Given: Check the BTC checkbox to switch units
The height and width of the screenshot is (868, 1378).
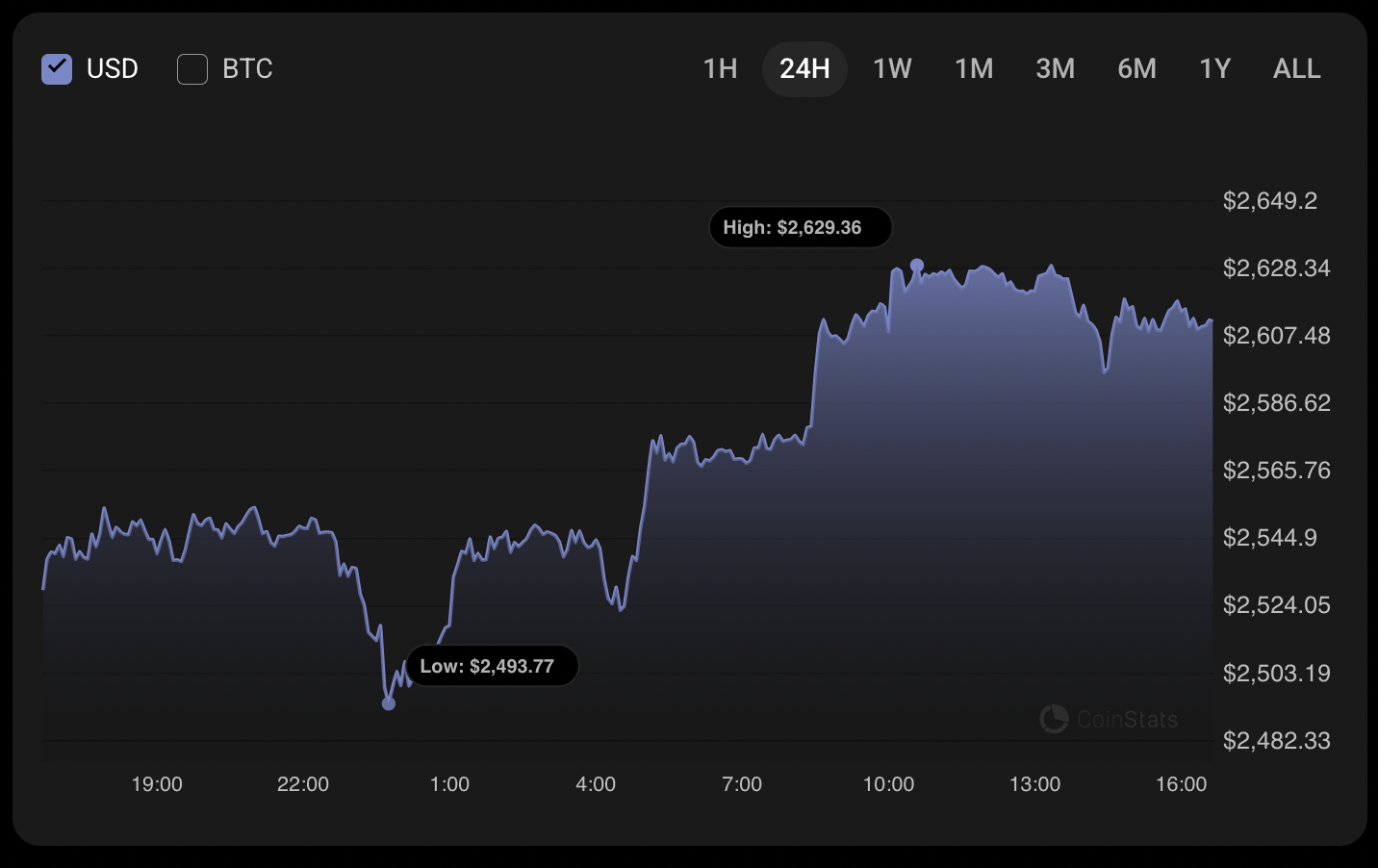Looking at the screenshot, I should [x=192, y=68].
